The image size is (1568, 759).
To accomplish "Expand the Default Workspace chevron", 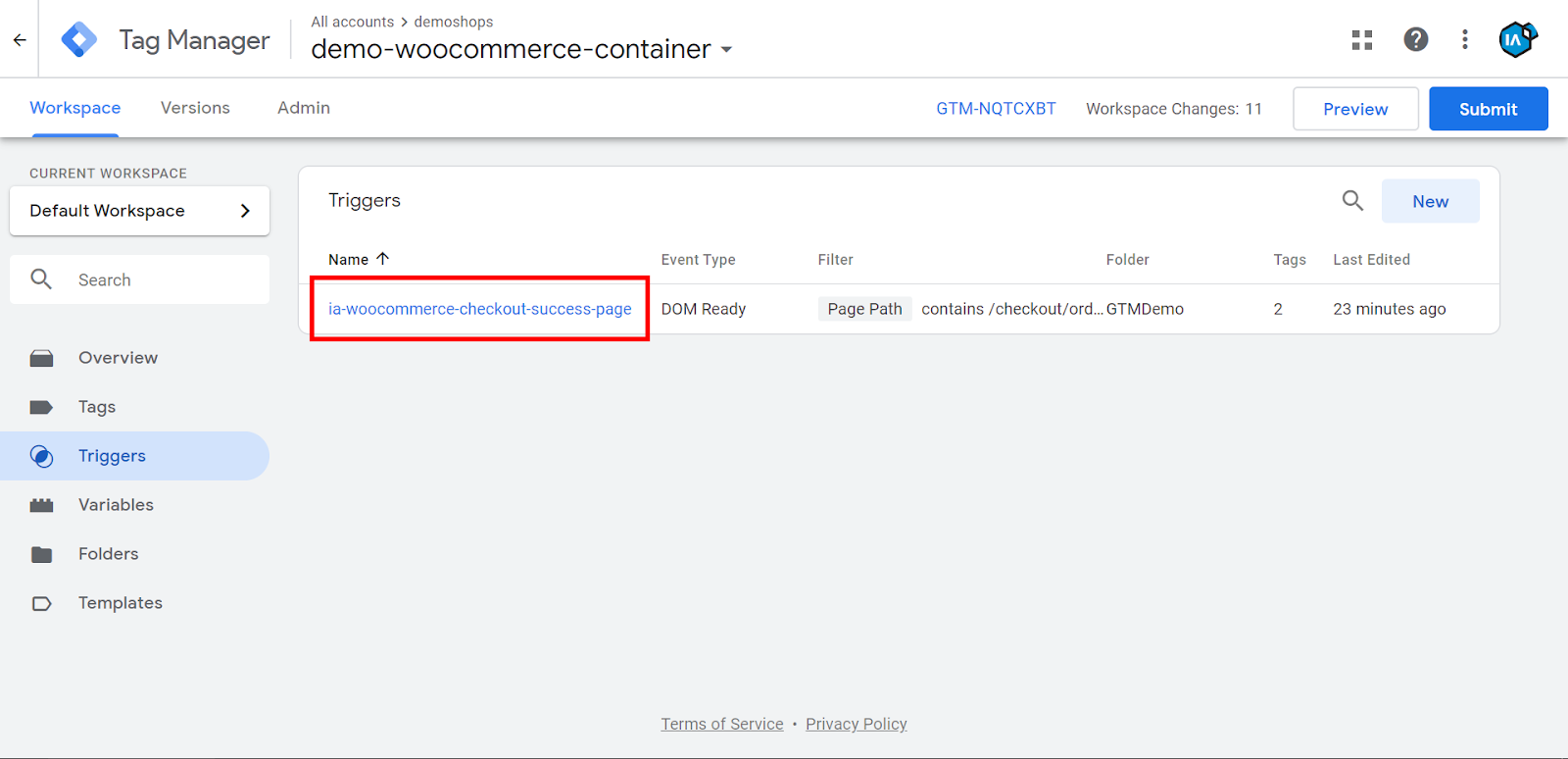I will tap(245, 211).
